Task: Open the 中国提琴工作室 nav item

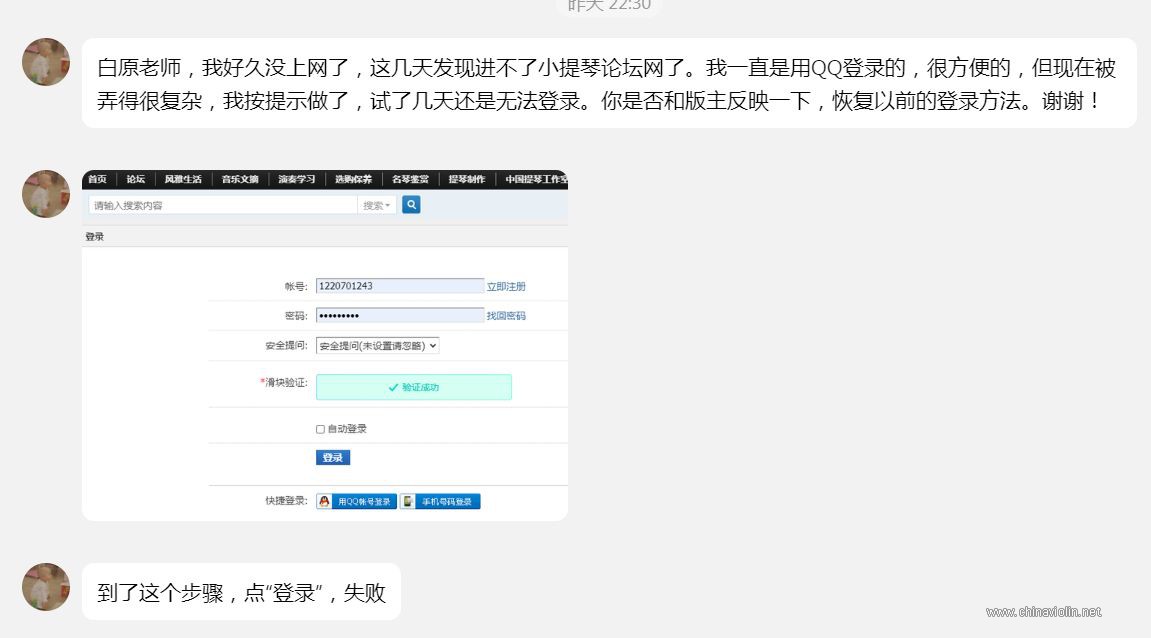Action: click(x=536, y=179)
